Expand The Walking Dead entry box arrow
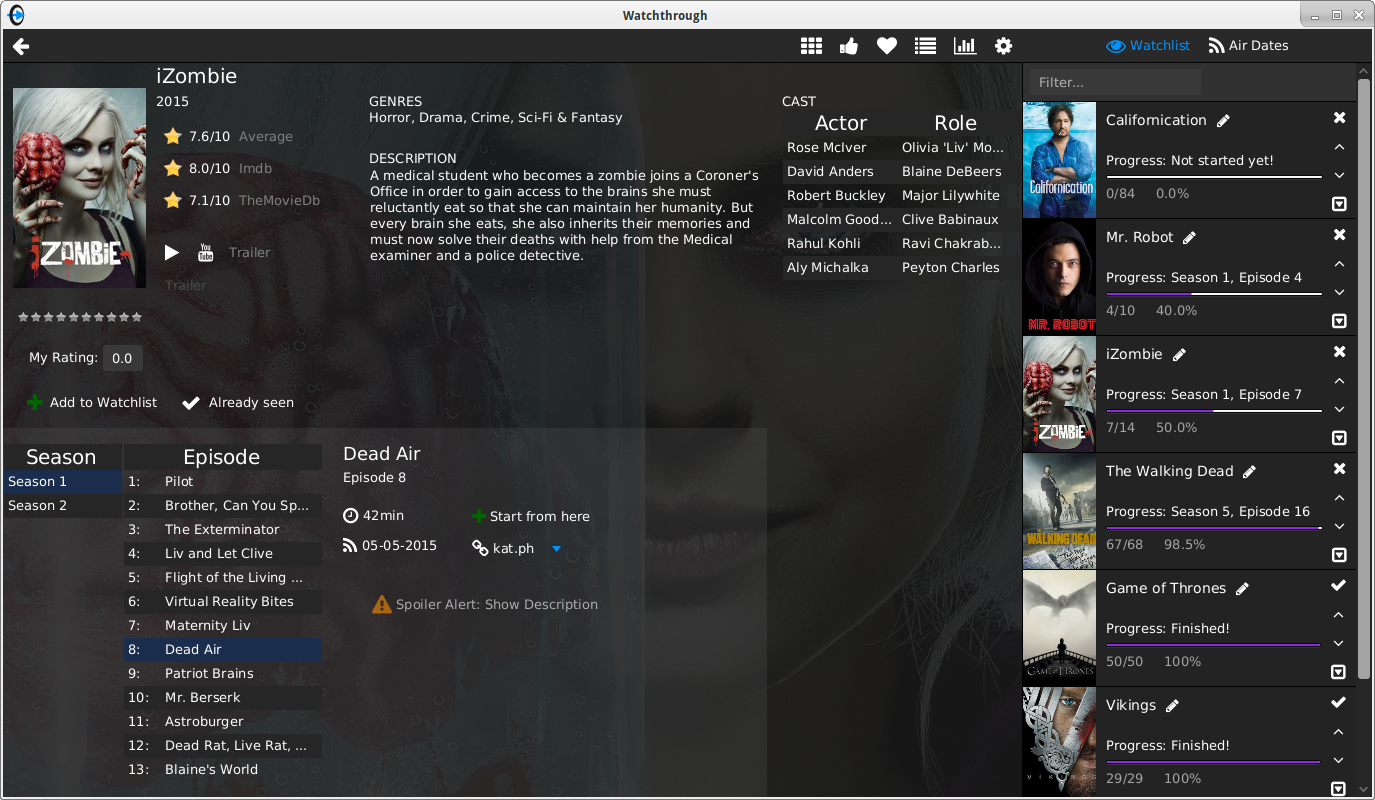Screen dimensions: 1375x800 coord(1339,555)
